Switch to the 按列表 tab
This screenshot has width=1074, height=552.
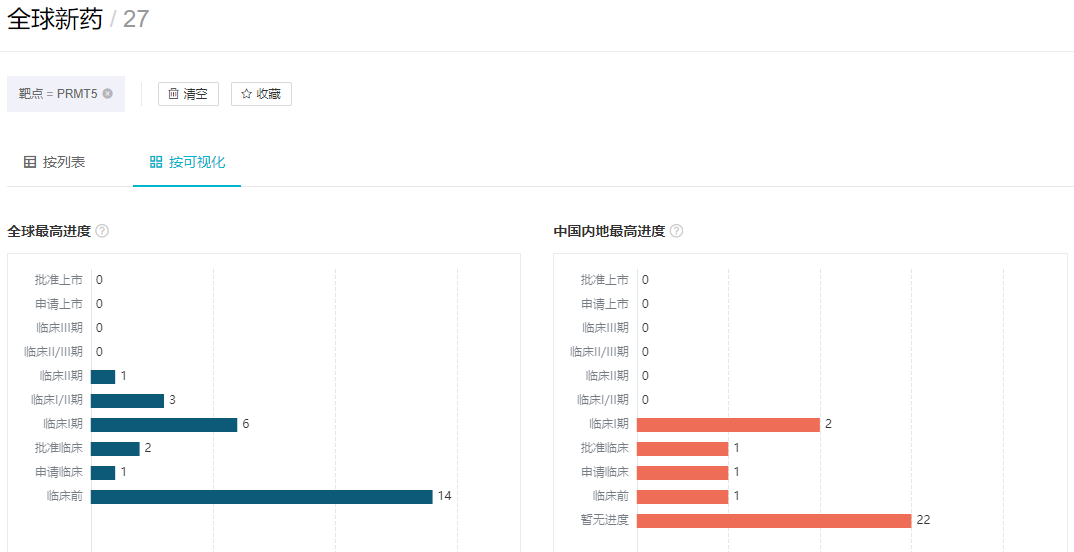55,162
